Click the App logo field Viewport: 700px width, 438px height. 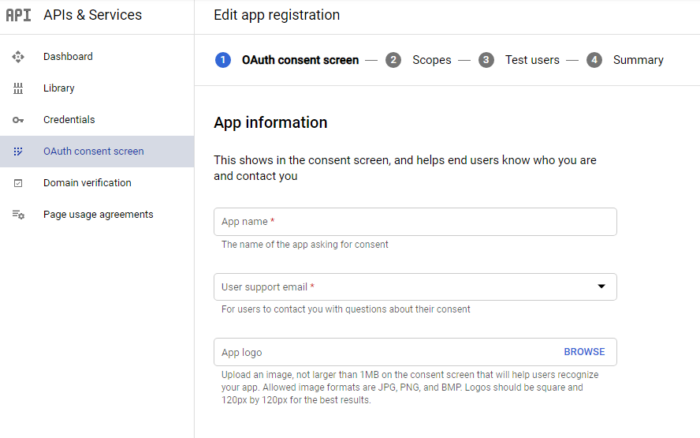point(415,352)
